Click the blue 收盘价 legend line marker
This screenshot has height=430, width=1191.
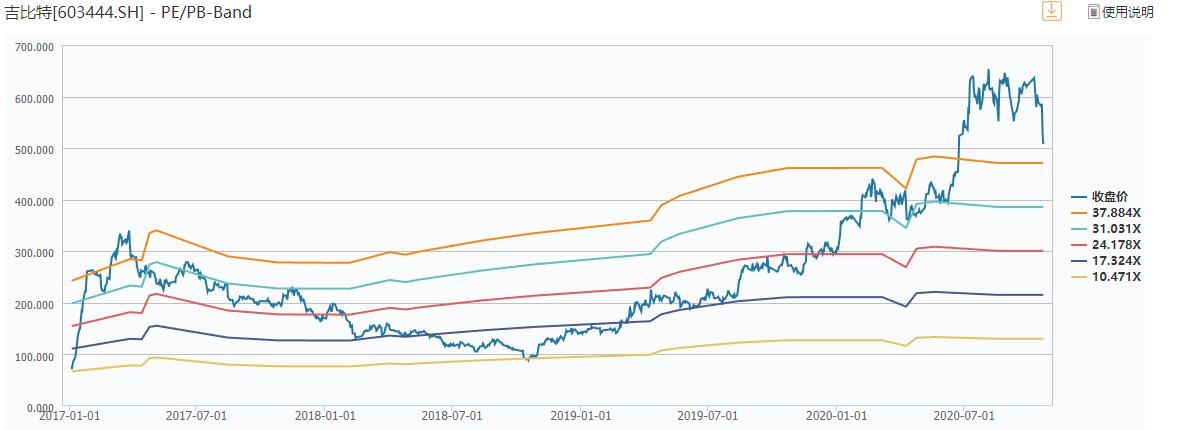point(1079,197)
